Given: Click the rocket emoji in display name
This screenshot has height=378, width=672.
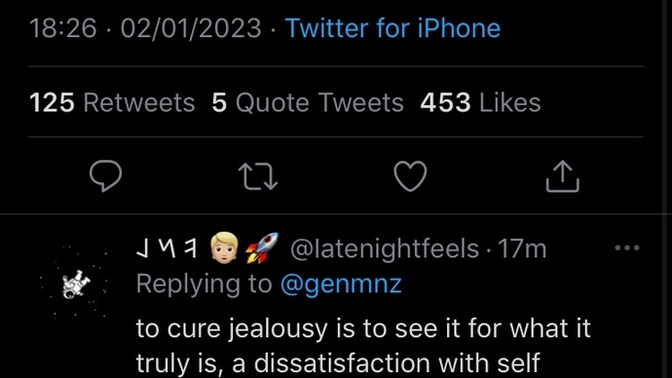Looking at the screenshot, I should click(x=262, y=248).
